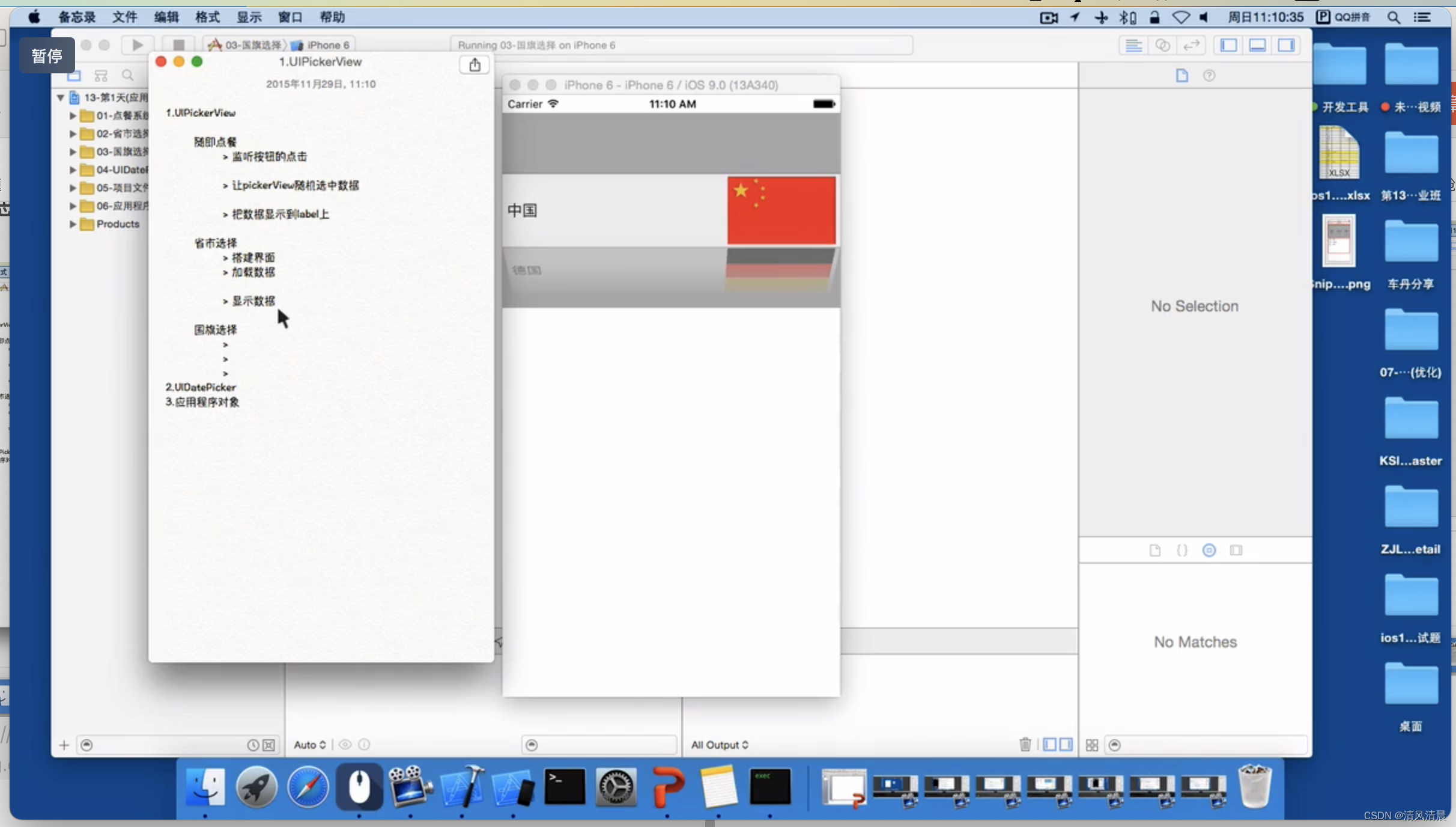Open the 帮助 menu
The height and width of the screenshot is (827, 1456).
[332, 17]
